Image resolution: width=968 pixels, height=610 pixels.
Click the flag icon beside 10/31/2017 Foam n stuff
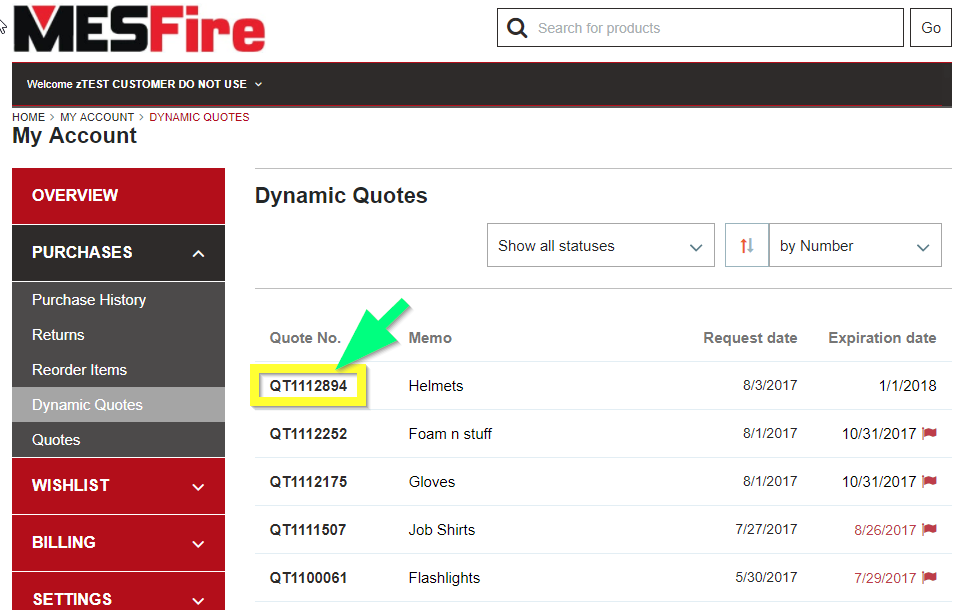[929, 433]
